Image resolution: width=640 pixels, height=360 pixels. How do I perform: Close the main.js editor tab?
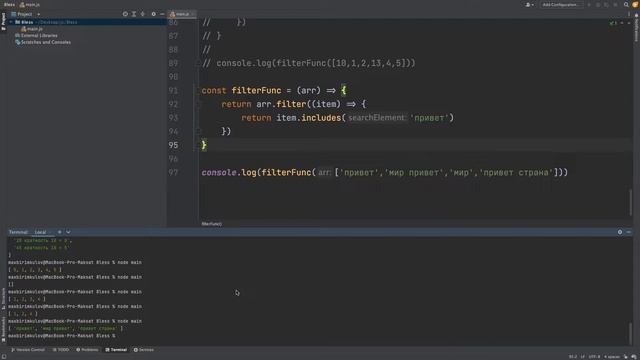tap(193, 14)
